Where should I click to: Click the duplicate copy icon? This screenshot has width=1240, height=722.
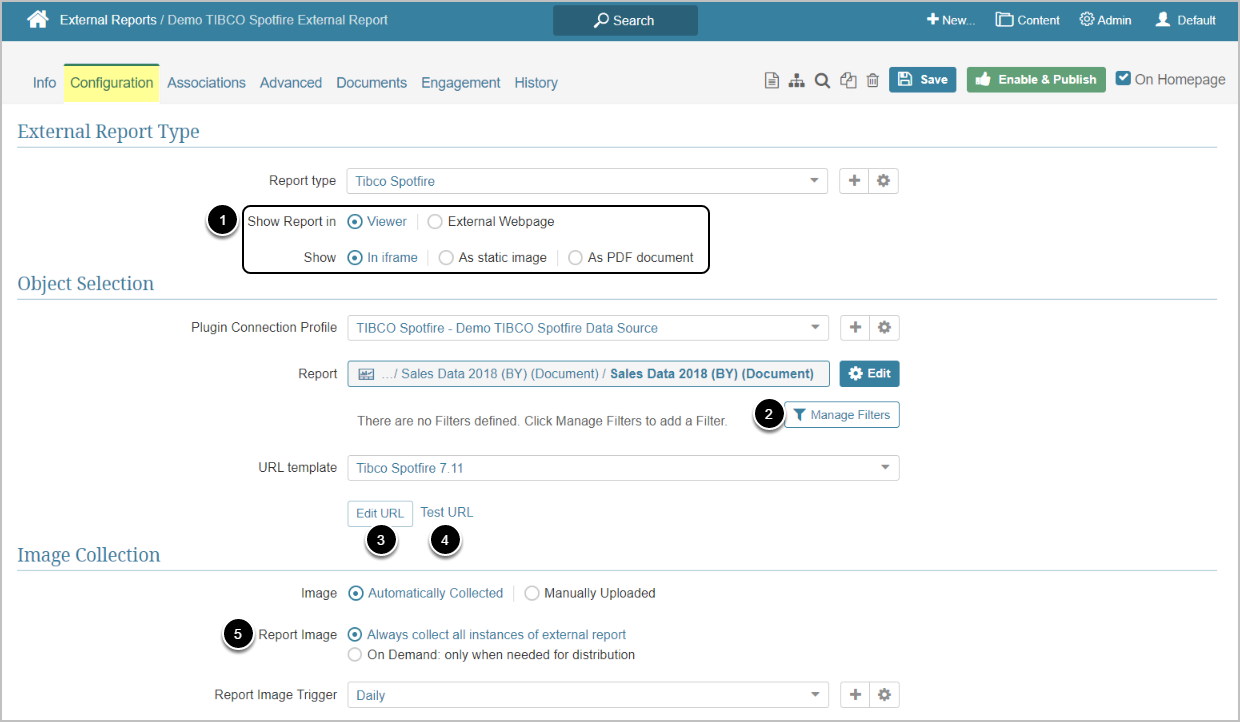848,81
